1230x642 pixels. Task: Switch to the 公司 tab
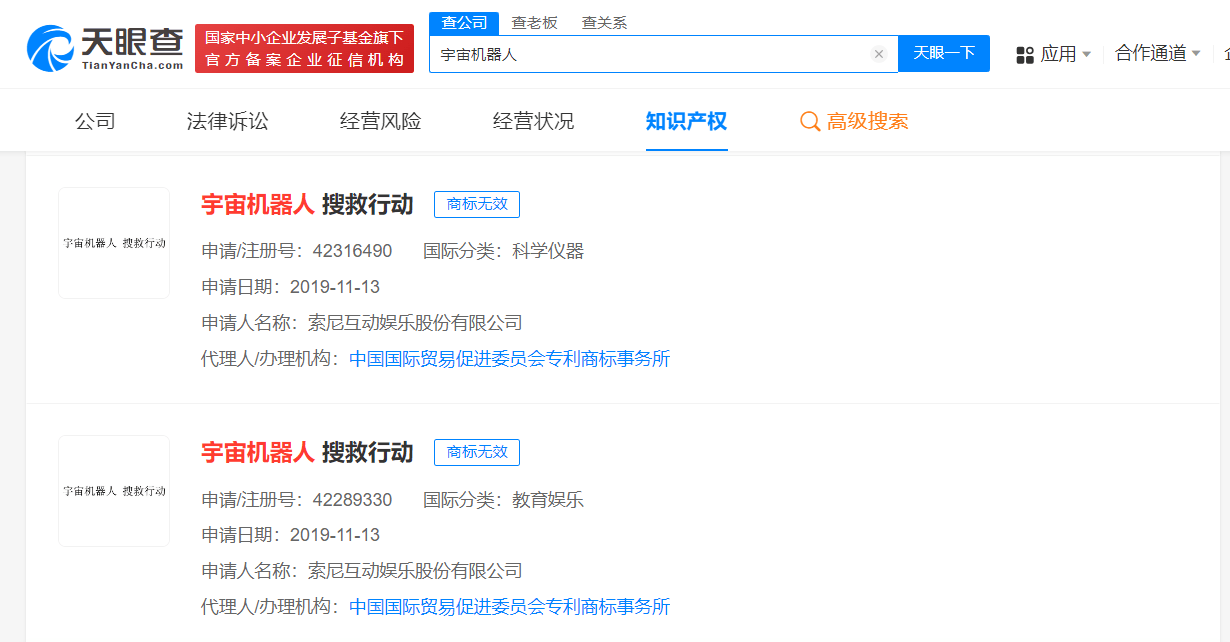tap(95, 122)
